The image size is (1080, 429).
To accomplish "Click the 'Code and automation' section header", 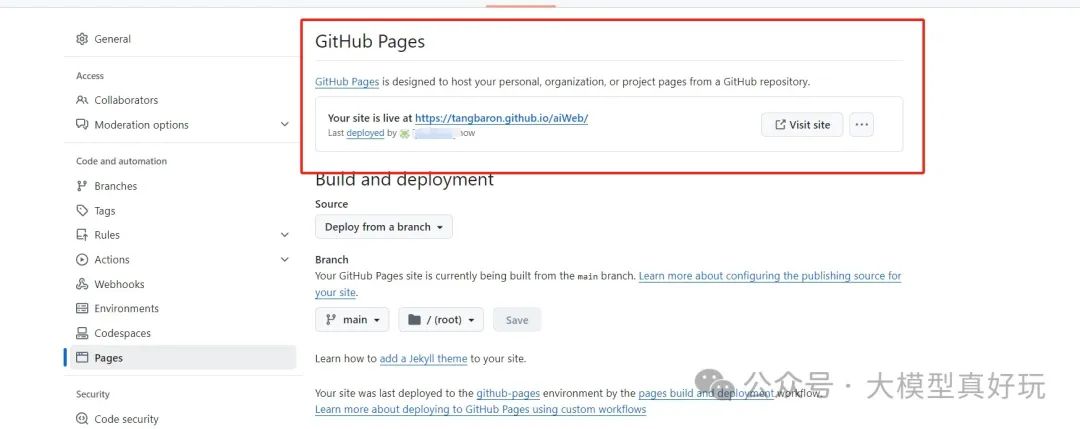I will coord(121,161).
